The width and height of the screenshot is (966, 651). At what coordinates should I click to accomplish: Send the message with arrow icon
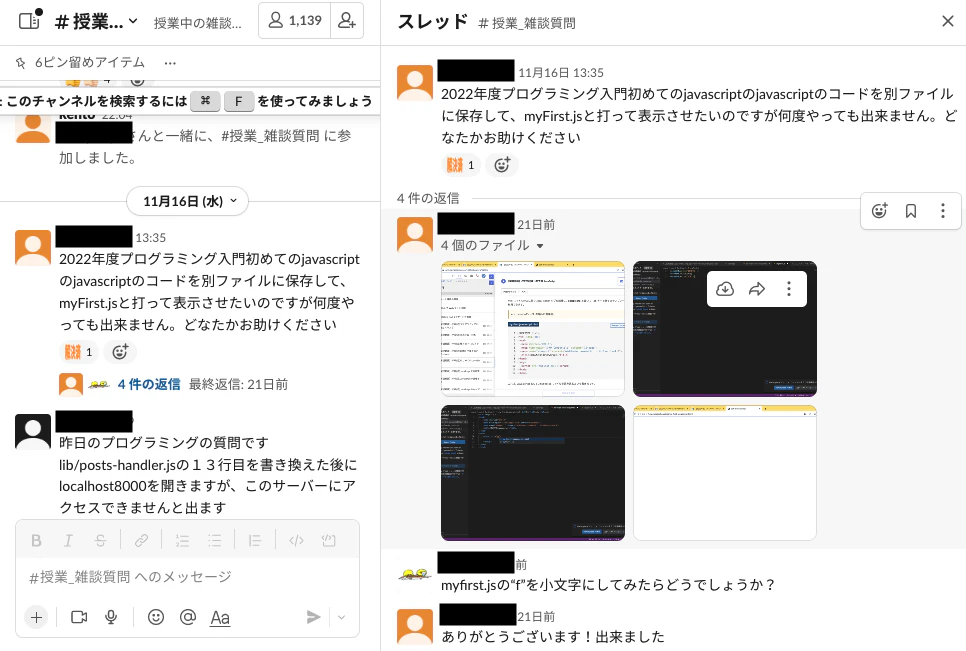[x=314, y=617]
